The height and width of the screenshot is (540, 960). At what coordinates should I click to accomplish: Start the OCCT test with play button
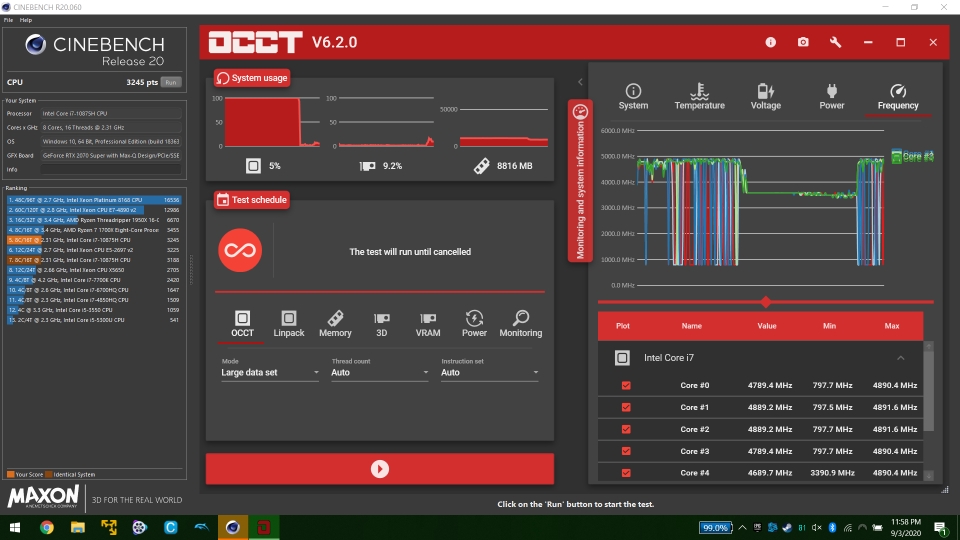[x=380, y=469]
